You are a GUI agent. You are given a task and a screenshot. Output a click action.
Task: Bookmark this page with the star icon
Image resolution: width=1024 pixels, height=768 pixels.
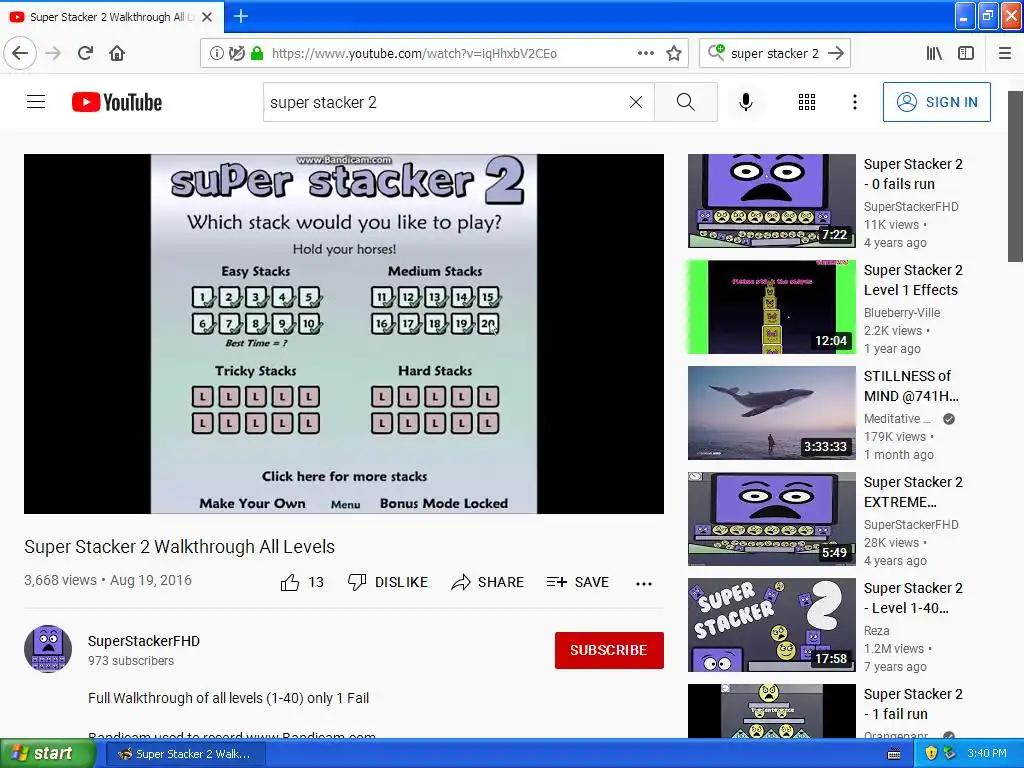[674, 54]
